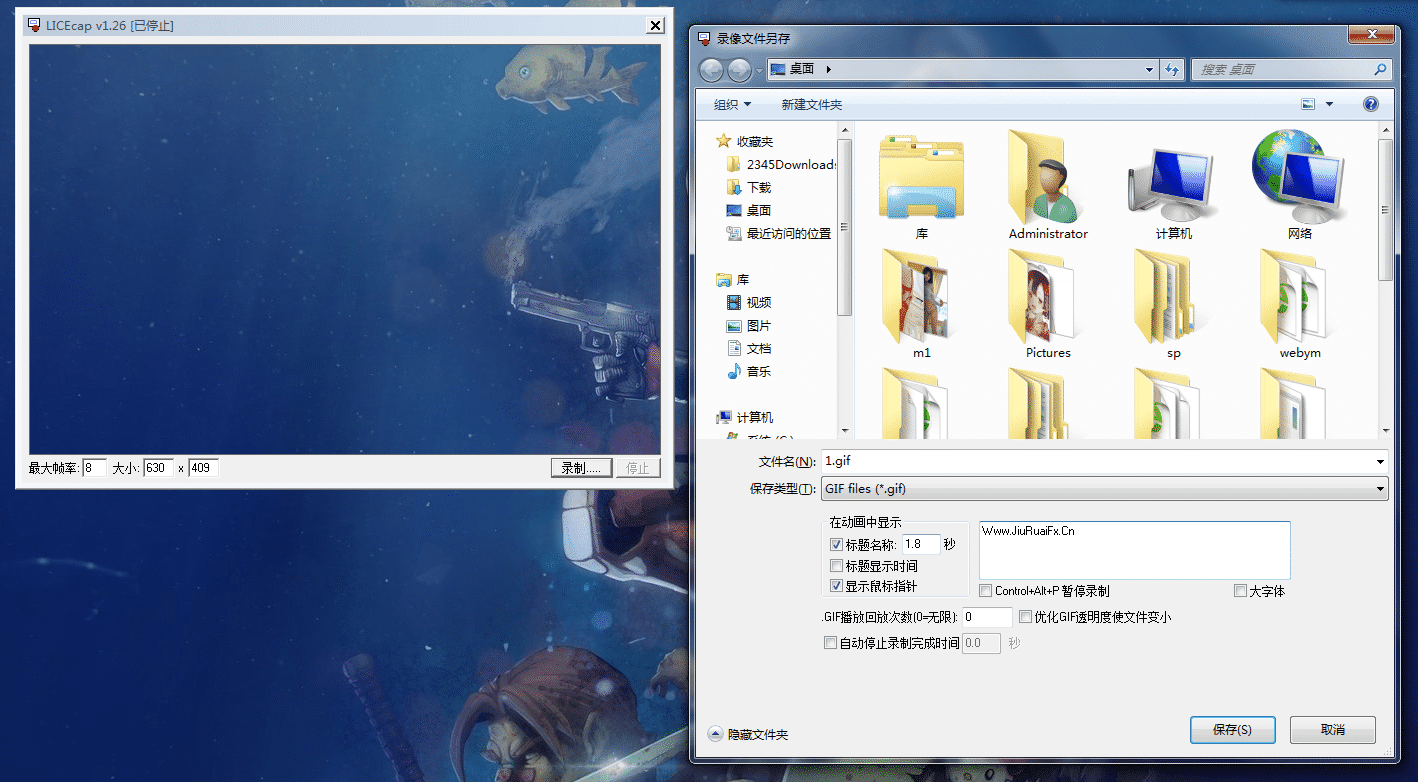
Task: Toggle the 标题名称 checkbox
Action: (836, 545)
